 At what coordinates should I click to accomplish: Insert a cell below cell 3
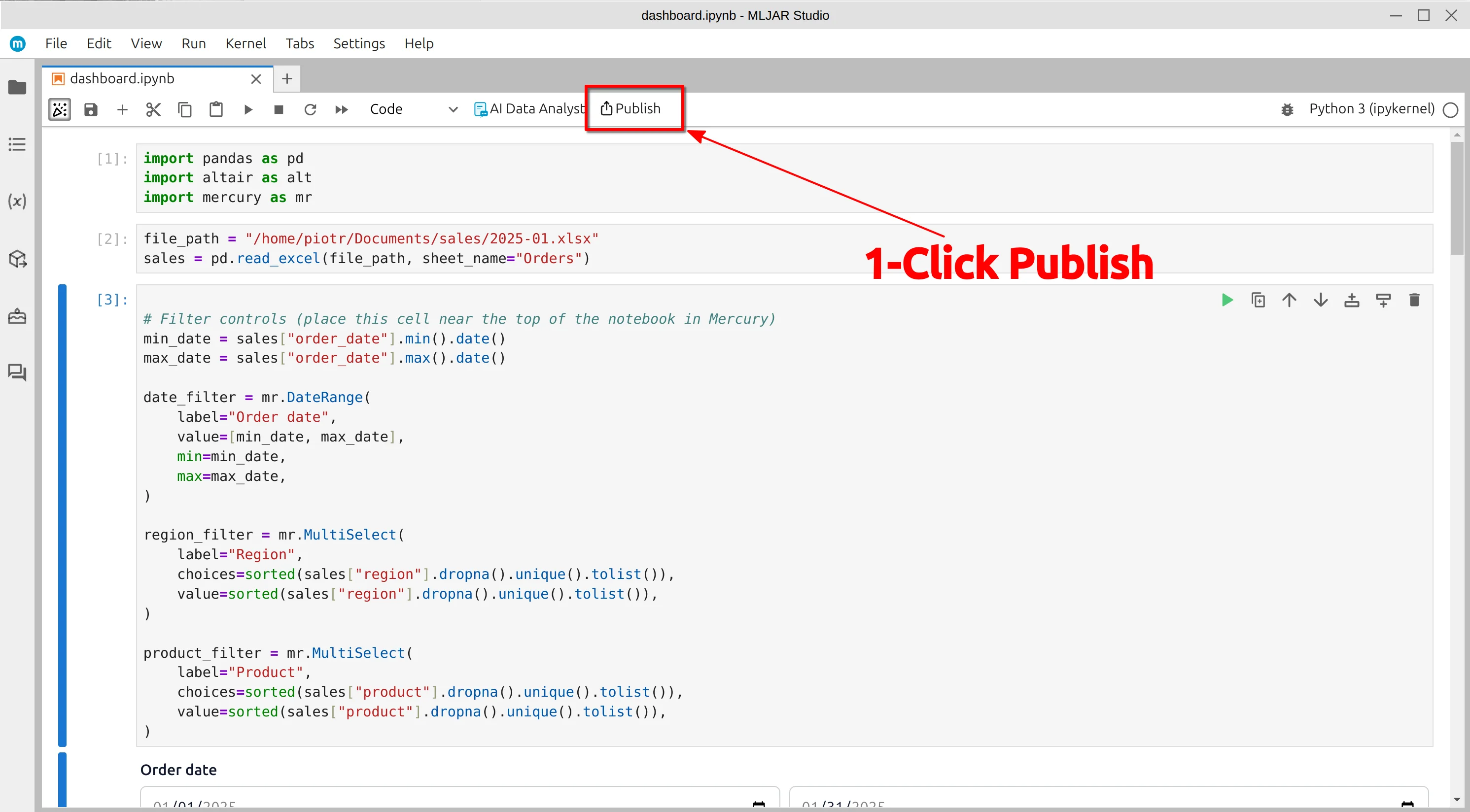point(1383,300)
